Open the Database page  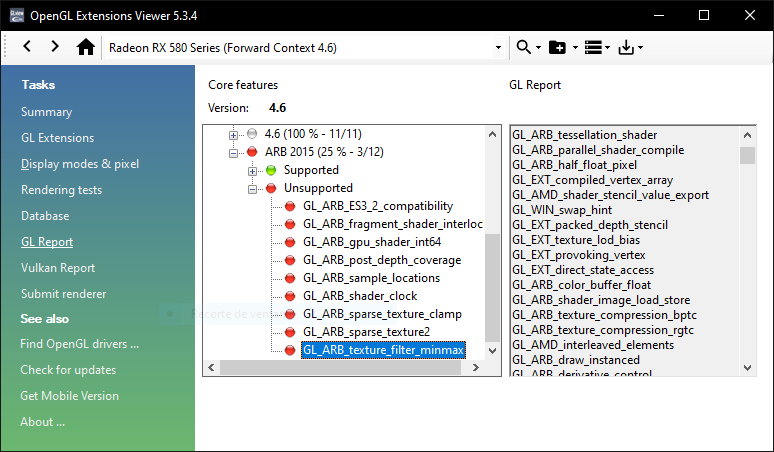coord(45,216)
